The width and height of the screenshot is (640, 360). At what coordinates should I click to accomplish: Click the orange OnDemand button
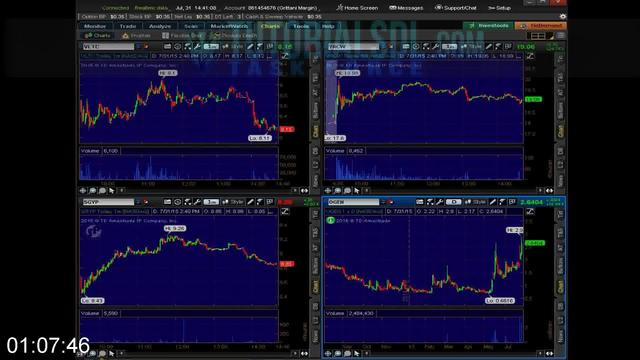pyautogui.click(x=540, y=26)
